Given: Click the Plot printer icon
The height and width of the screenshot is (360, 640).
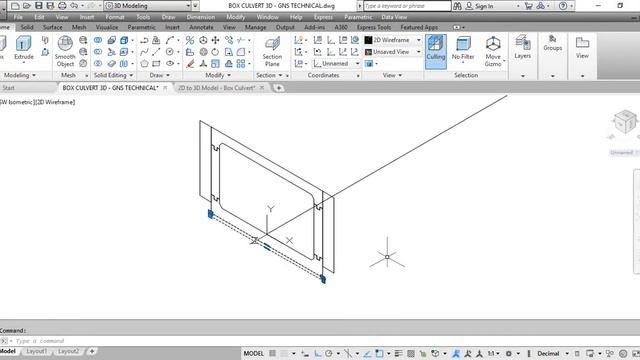Looking at the screenshot, I should pos(62,6).
